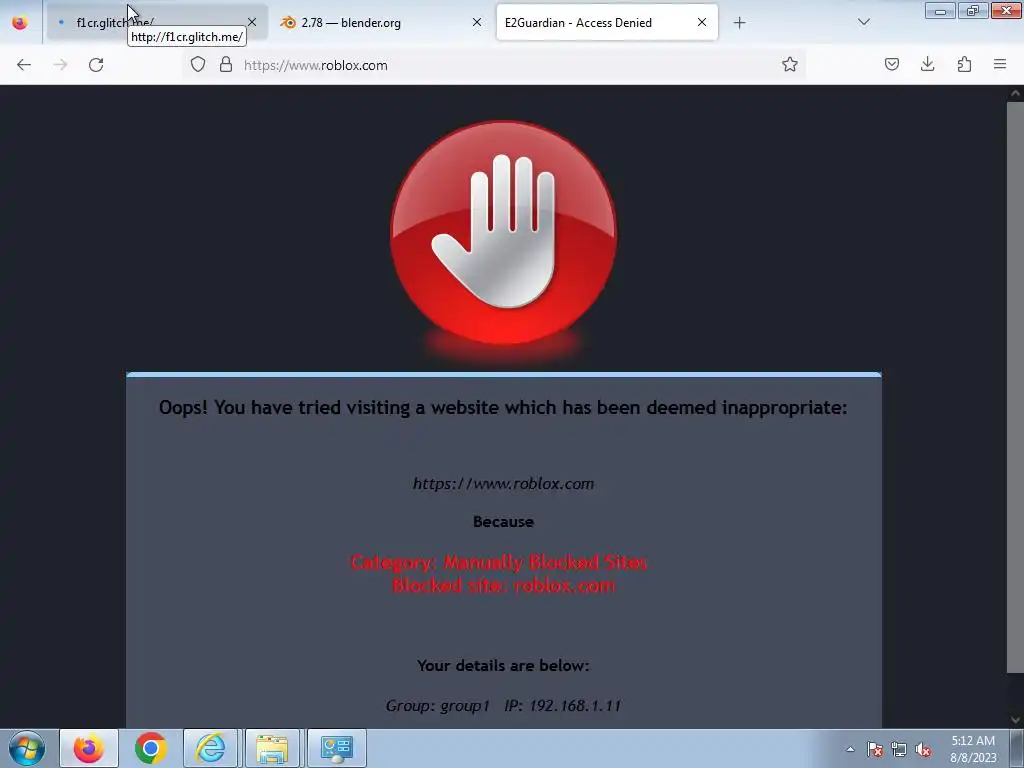Image resolution: width=1024 pixels, height=768 pixels.
Task: Reload the current page
Action: 96,65
